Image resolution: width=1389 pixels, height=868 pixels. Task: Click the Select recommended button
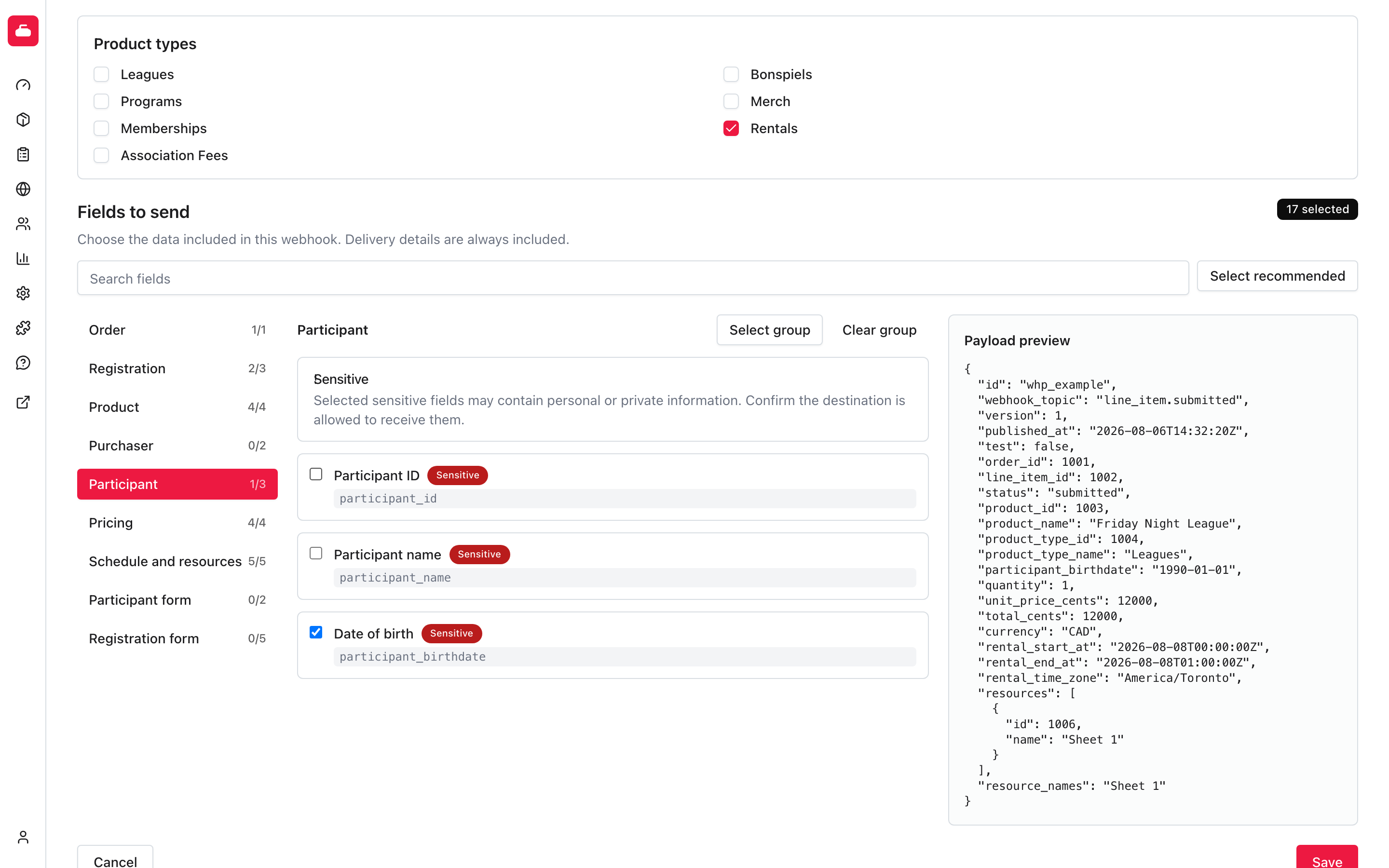point(1277,276)
